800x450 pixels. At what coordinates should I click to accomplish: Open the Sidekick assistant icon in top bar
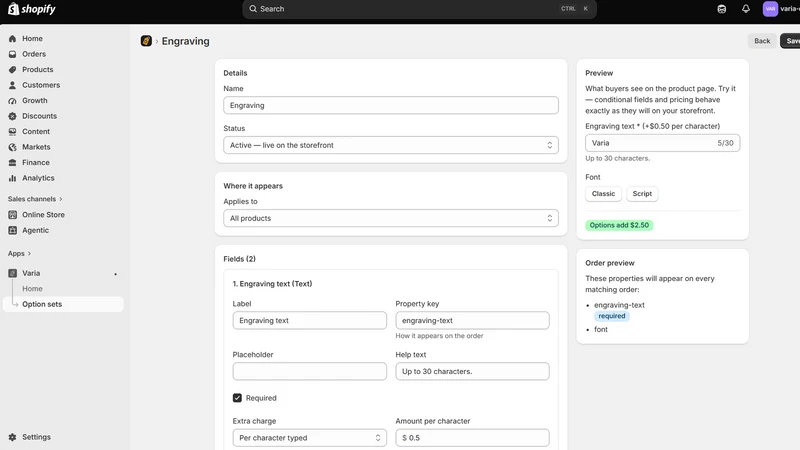click(721, 9)
